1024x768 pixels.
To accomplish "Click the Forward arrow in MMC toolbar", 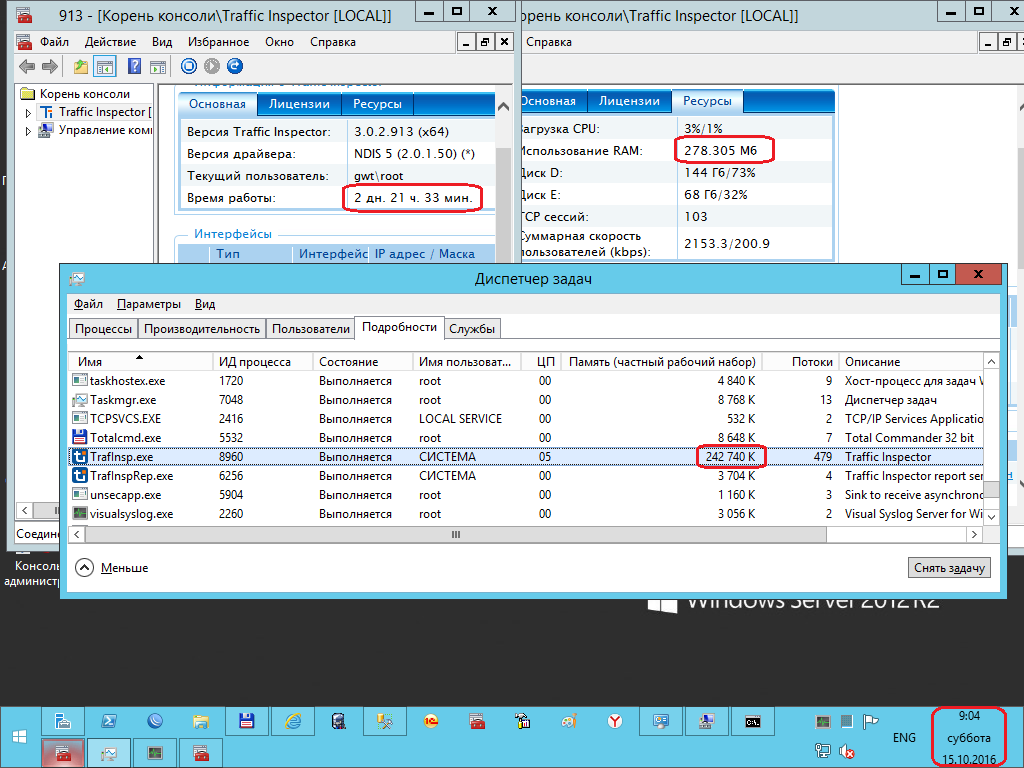I will pos(50,66).
